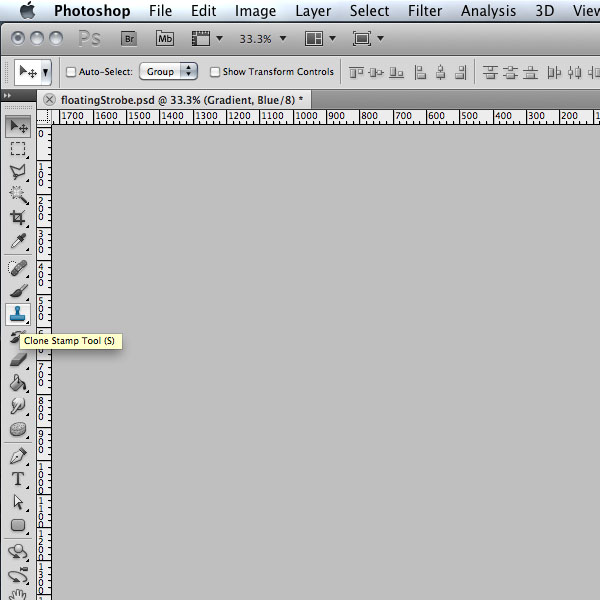The image size is (600, 600).
Task: Select the Rectangular Marquee tool
Action: (18, 149)
